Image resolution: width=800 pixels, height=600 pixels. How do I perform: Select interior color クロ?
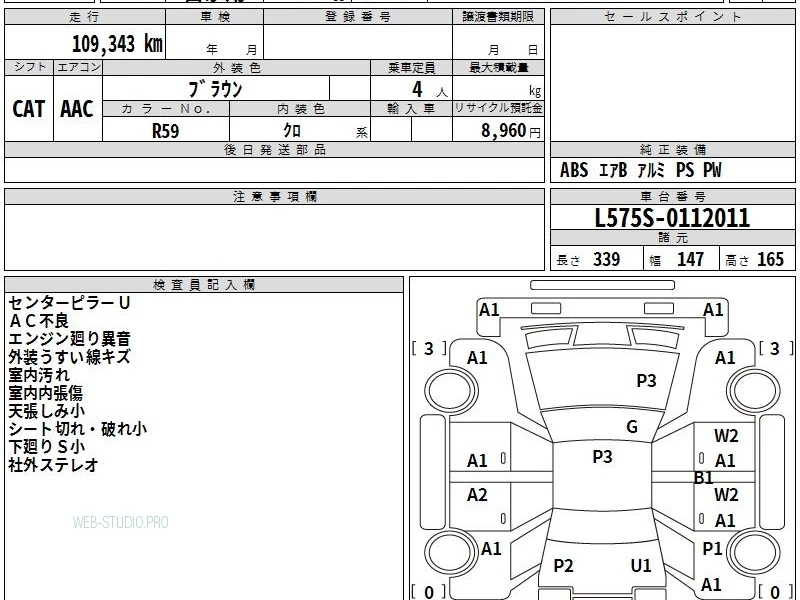[292, 131]
